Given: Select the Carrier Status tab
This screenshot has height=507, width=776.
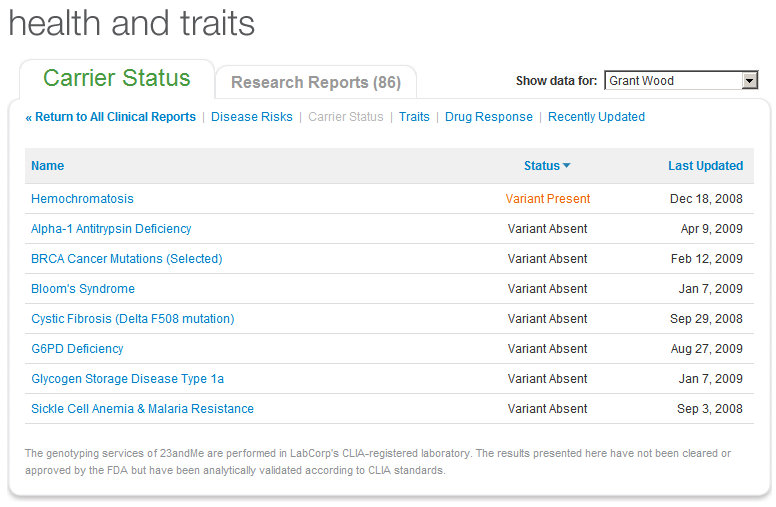Looking at the screenshot, I should pos(117,78).
